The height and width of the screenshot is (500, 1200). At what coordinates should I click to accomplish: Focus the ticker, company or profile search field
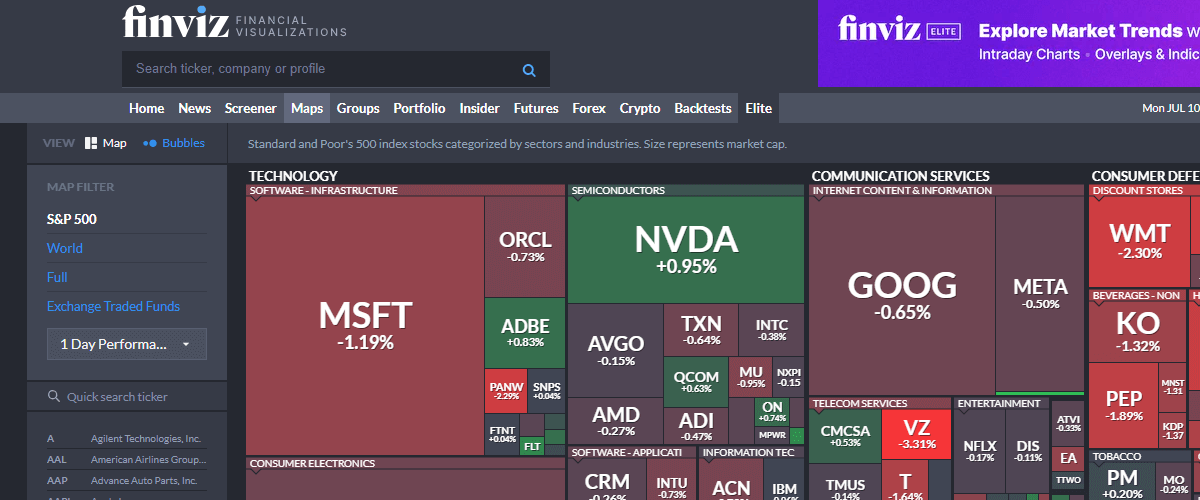tap(336, 69)
